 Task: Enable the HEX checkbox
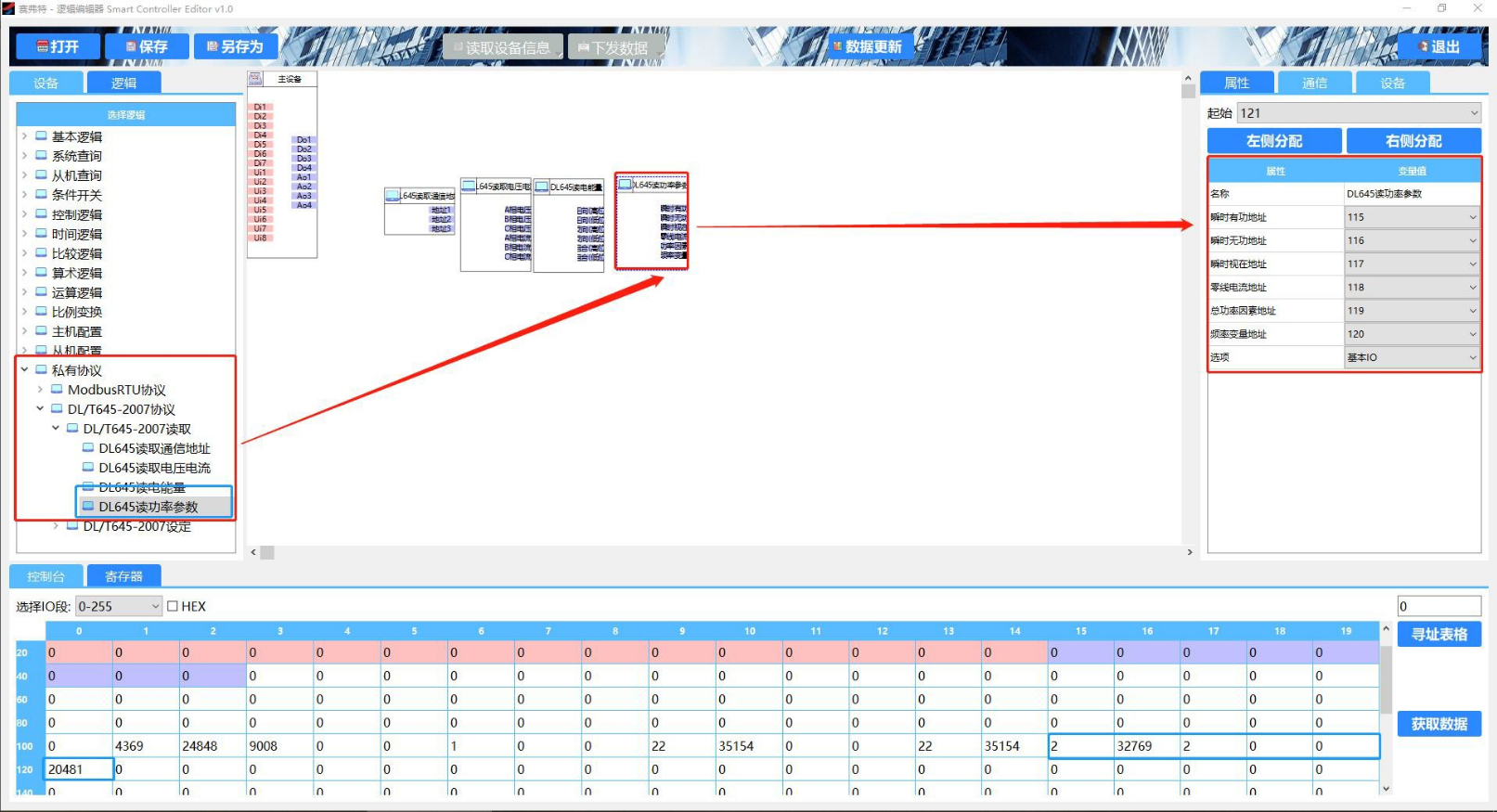173,606
